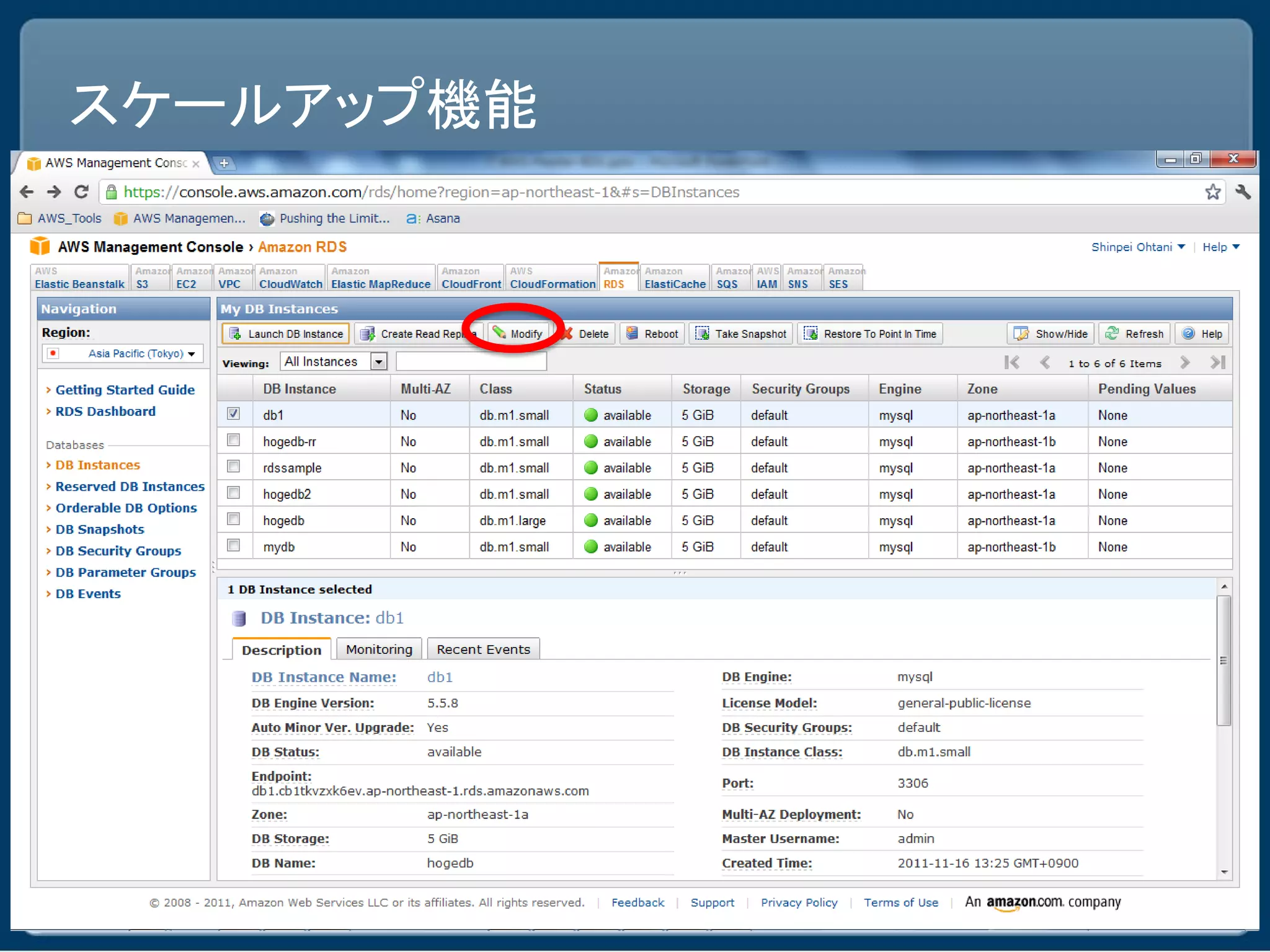This screenshot has width=1270, height=952.
Task: Bookmark page with the star icon
Action: tap(1213, 192)
